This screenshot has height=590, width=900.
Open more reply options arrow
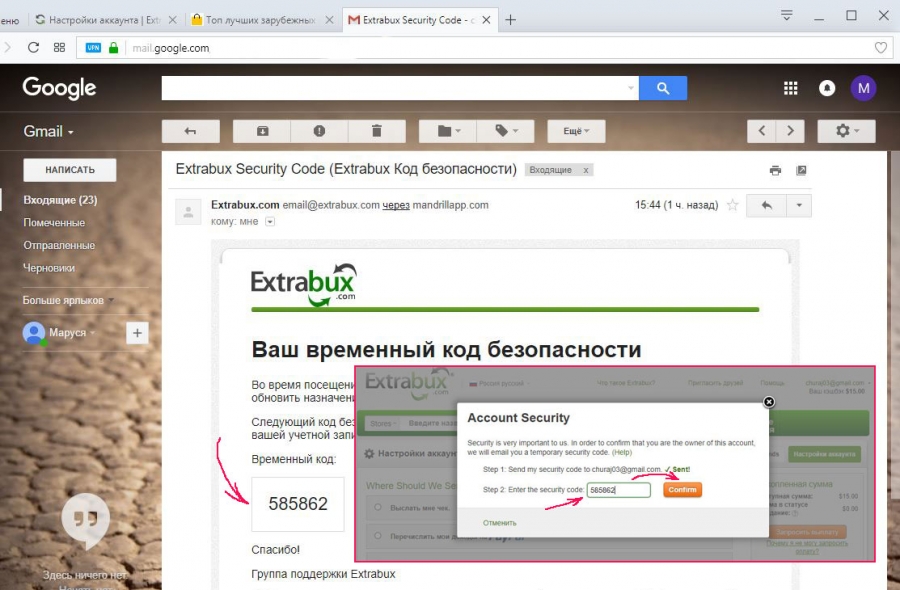[x=799, y=205]
